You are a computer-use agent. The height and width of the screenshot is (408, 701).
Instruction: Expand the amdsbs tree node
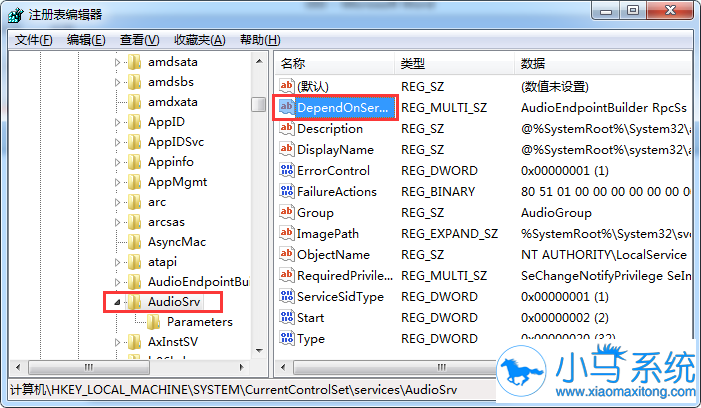(x=117, y=83)
